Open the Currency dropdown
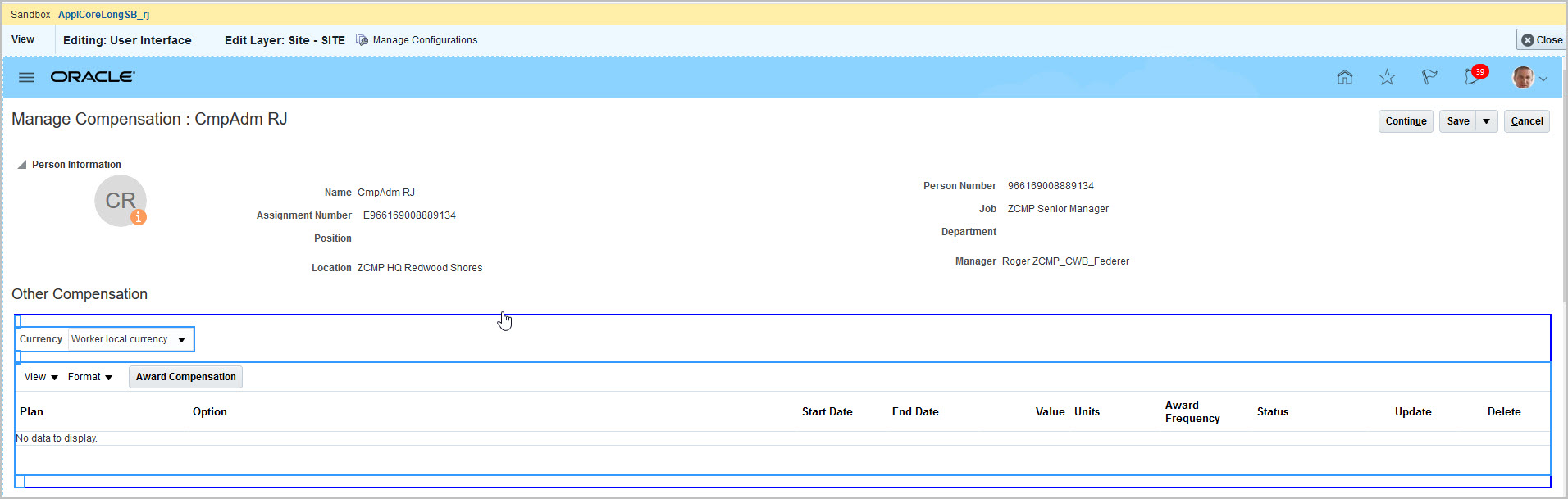This screenshot has height=499, width=1568. (x=181, y=339)
